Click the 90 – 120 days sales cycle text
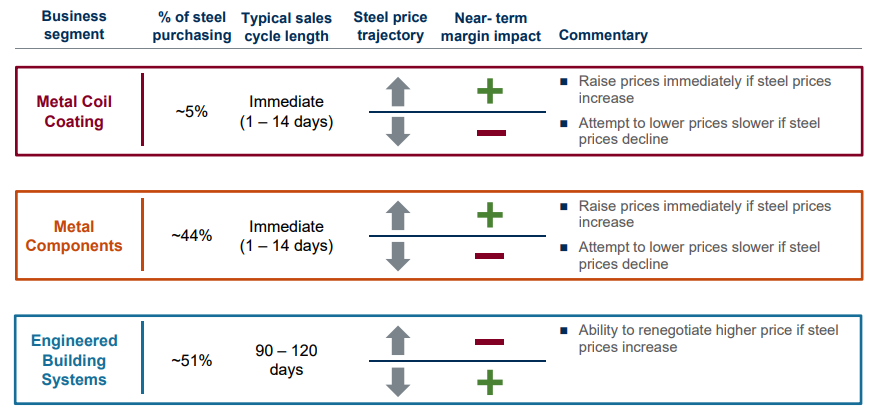The image size is (878, 418). pos(286,360)
